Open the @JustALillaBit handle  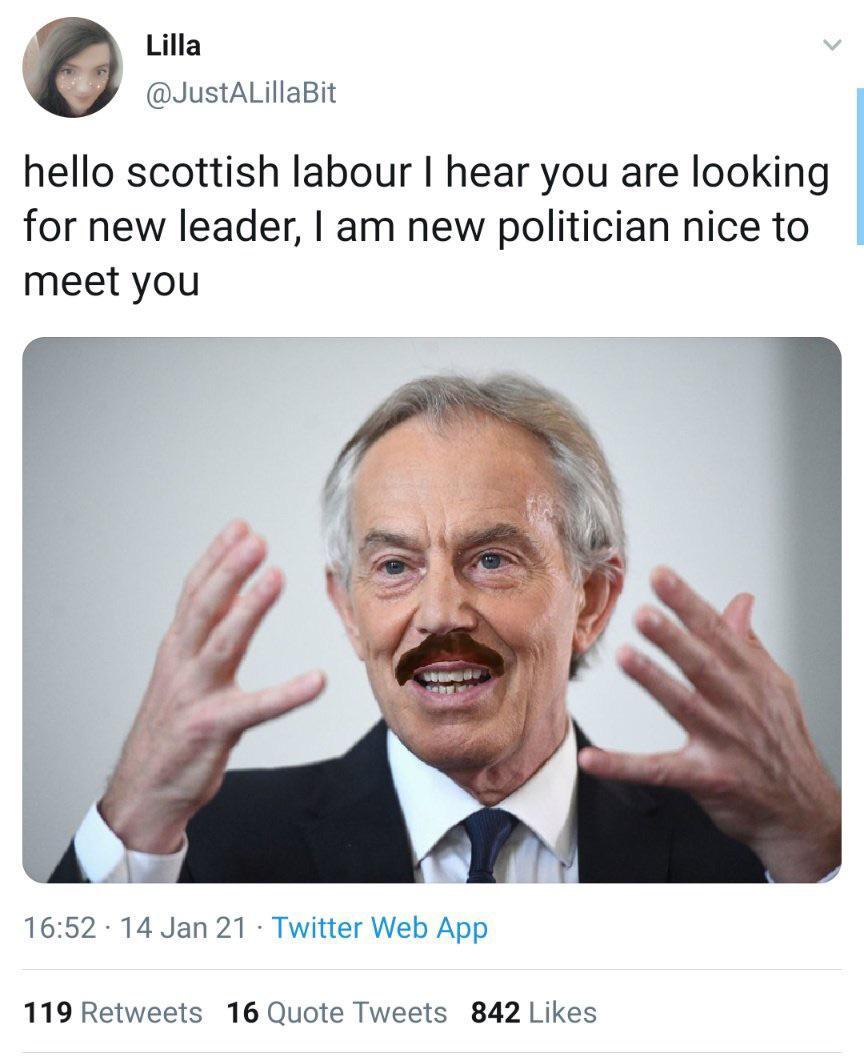point(241,93)
